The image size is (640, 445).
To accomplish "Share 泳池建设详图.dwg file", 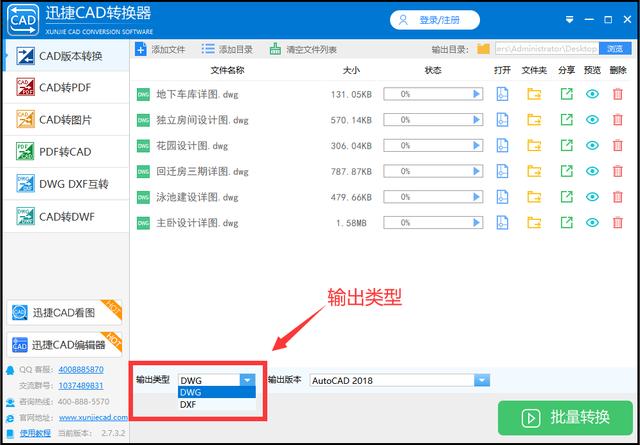I will tap(566, 197).
